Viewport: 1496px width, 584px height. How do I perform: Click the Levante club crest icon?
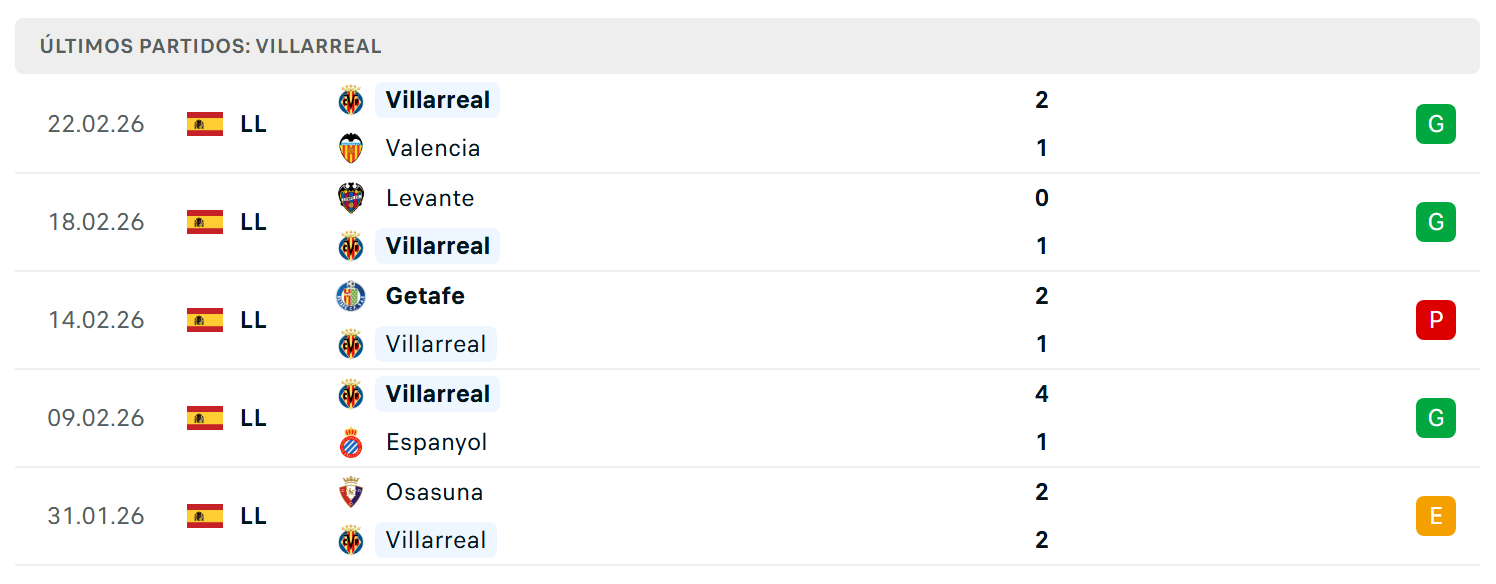pos(351,198)
